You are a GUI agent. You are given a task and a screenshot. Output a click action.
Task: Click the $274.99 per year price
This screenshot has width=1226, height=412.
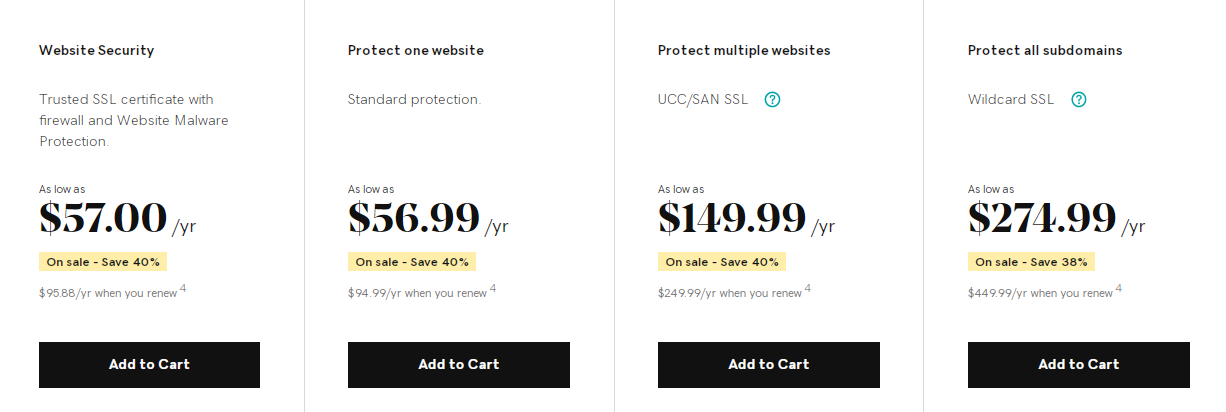(x=1056, y=218)
